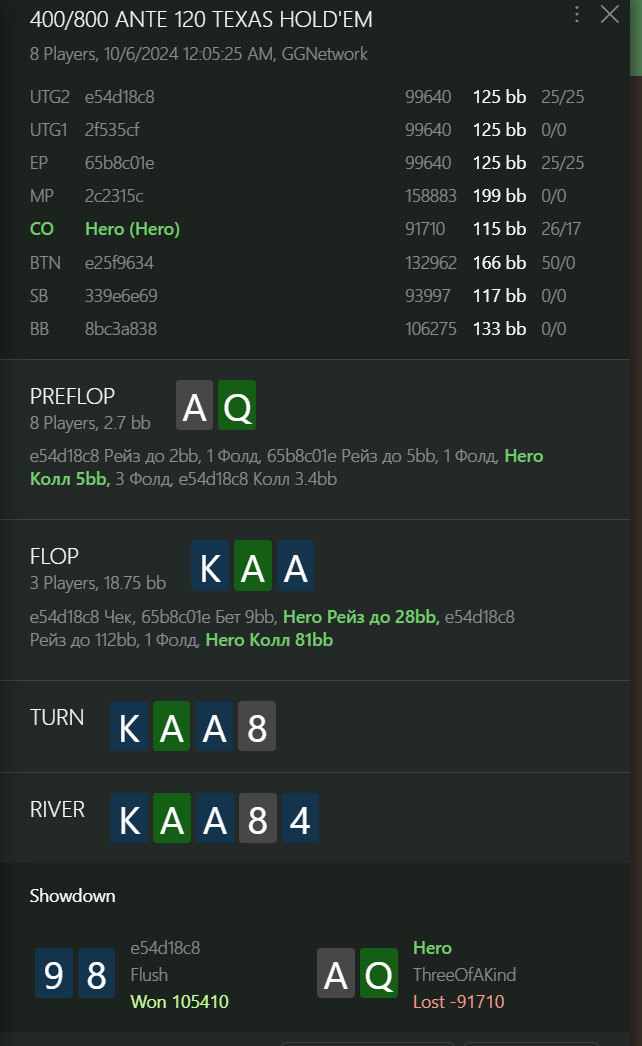Viewport: 642px width, 1046px height.
Task: Click the 8 card on the turn
Action: pyautogui.click(x=257, y=726)
